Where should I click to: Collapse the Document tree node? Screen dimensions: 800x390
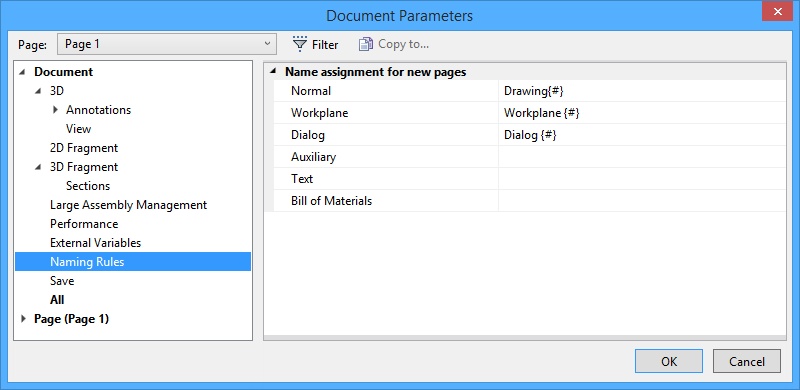(22, 72)
